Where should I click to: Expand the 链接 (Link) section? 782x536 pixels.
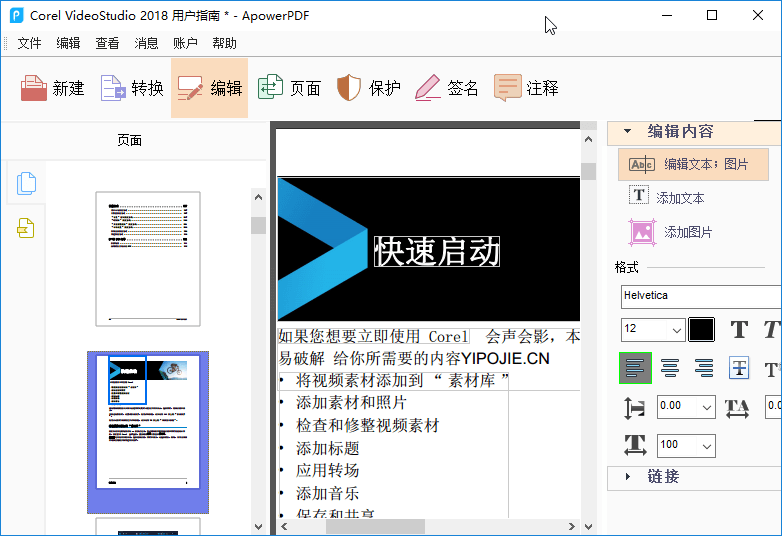pyautogui.click(x=628, y=476)
